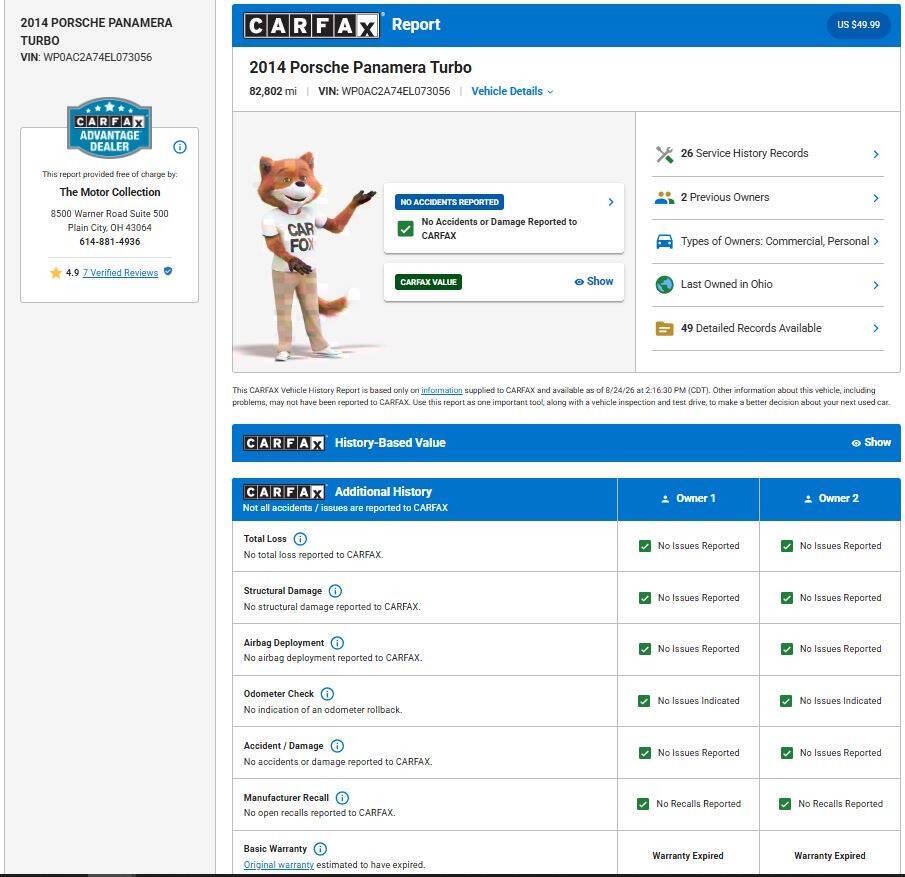This screenshot has height=877, width=905.
Task: Click Owner 1 Structural Damage checkmark
Action: [x=645, y=598]
